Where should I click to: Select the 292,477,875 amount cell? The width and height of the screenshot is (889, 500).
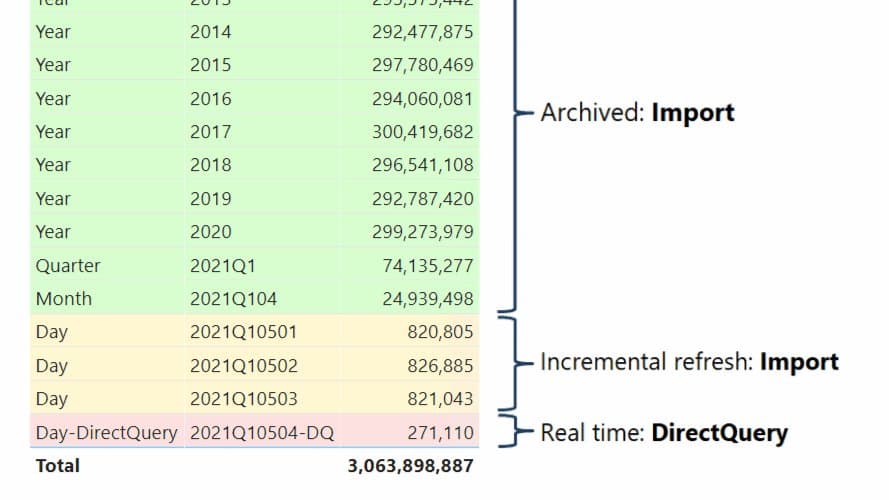422,32
